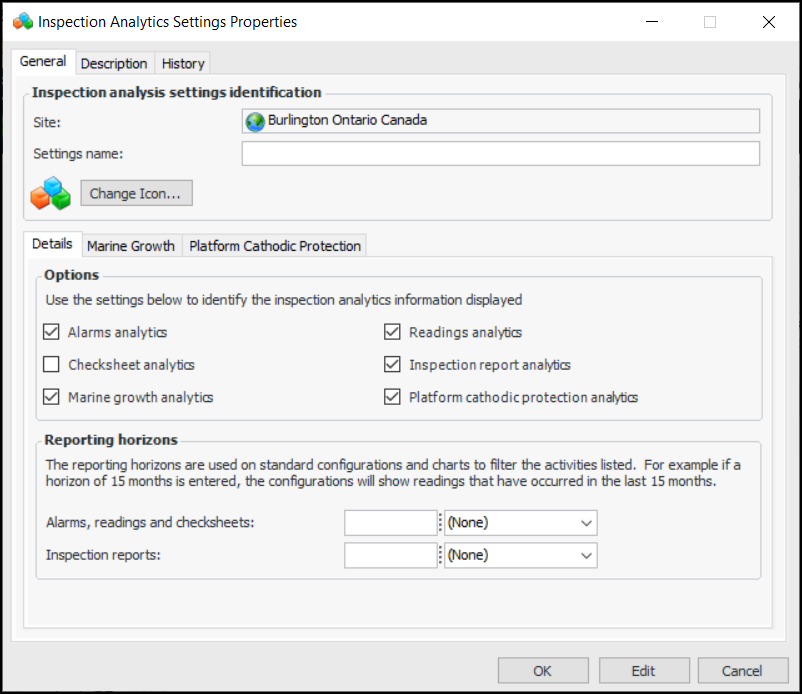Open Platform Cathodic Protection tab

tap(275, 246)
